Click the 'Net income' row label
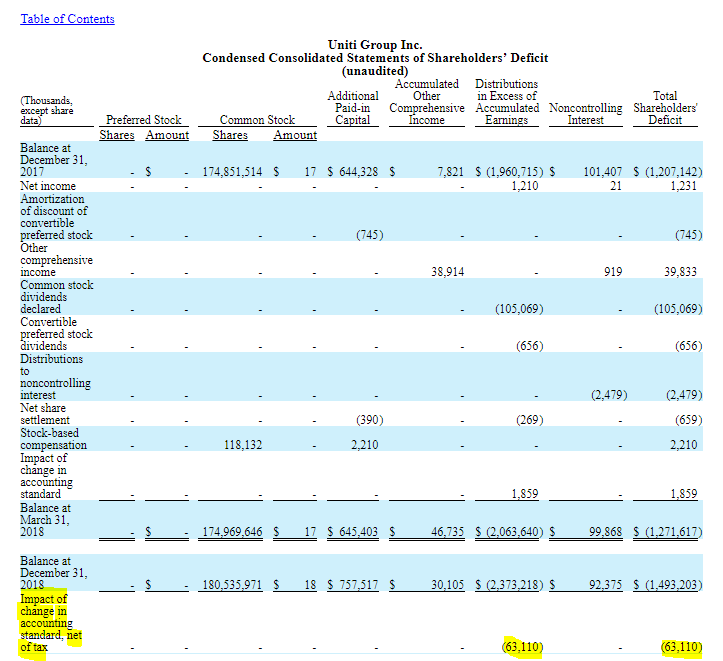 (48, 186)
